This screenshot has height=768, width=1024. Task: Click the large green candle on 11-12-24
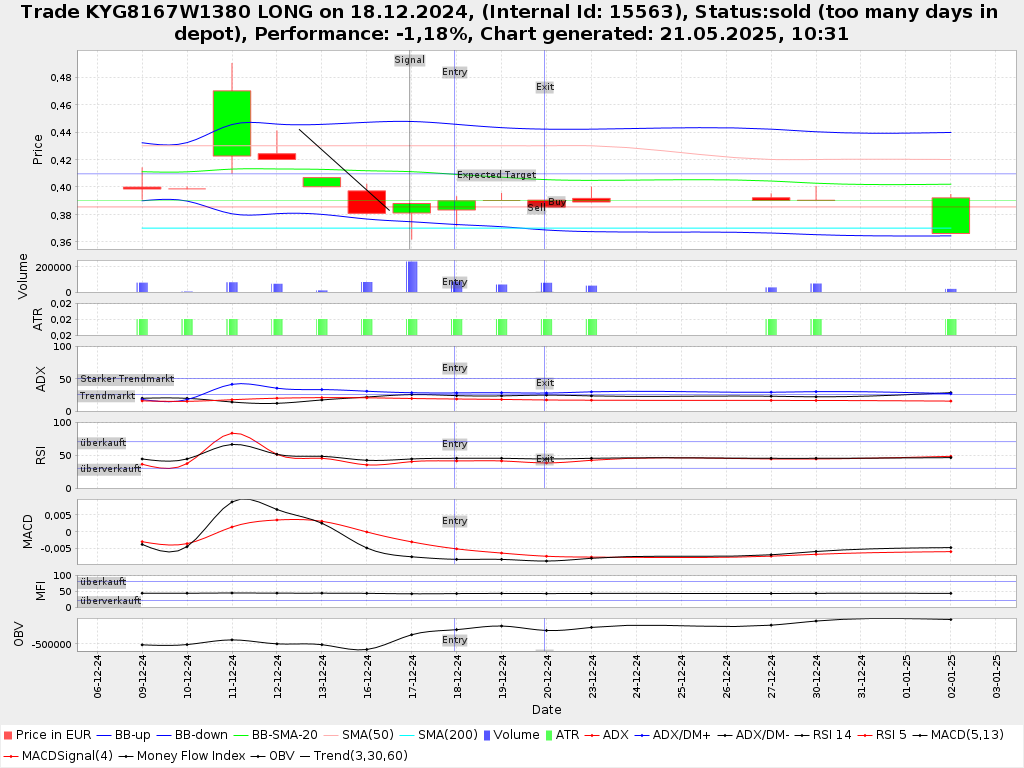pos(232,123)
